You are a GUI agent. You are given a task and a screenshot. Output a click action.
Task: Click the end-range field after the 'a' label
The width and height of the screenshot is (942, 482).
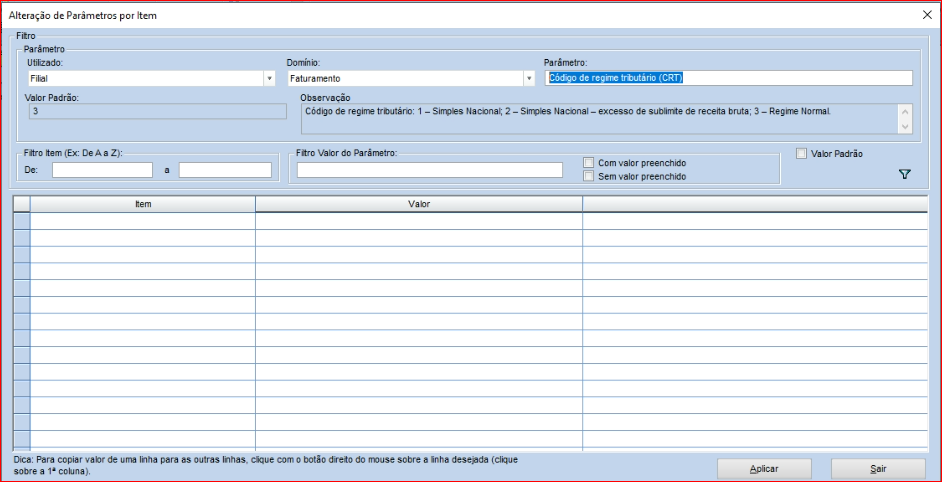(225, 170)
